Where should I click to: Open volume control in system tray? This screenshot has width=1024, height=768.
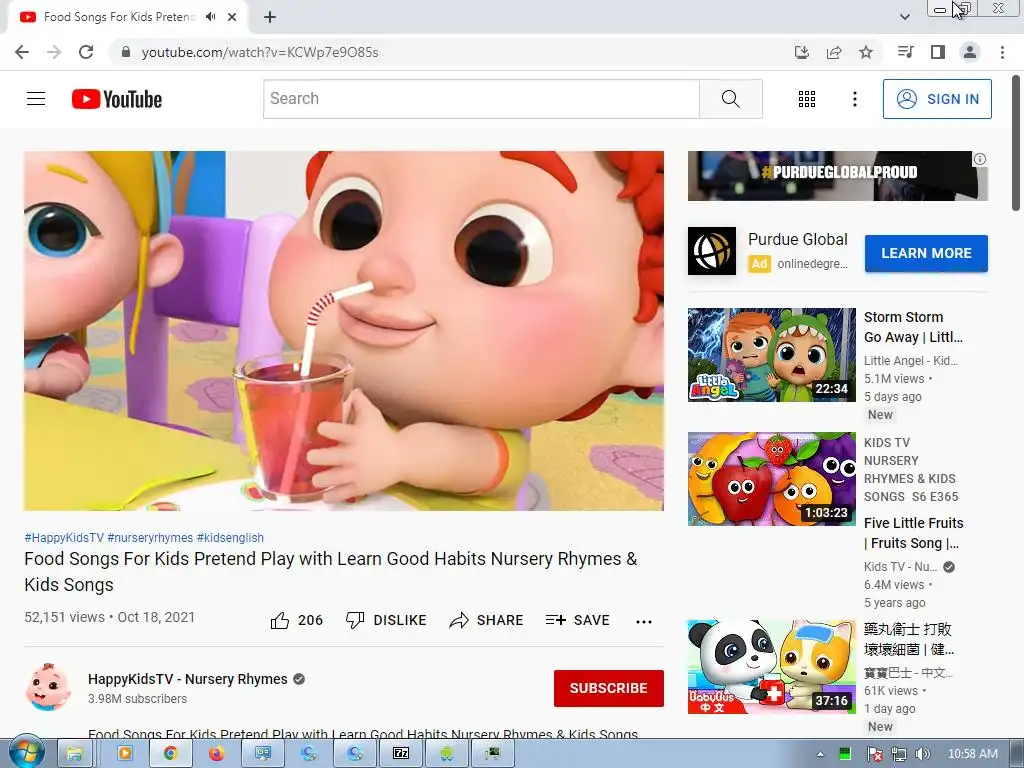point(922,754)
